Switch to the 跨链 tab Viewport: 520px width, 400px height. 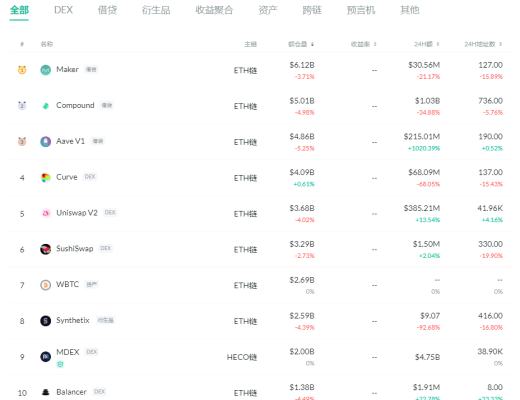pos(312,10)
